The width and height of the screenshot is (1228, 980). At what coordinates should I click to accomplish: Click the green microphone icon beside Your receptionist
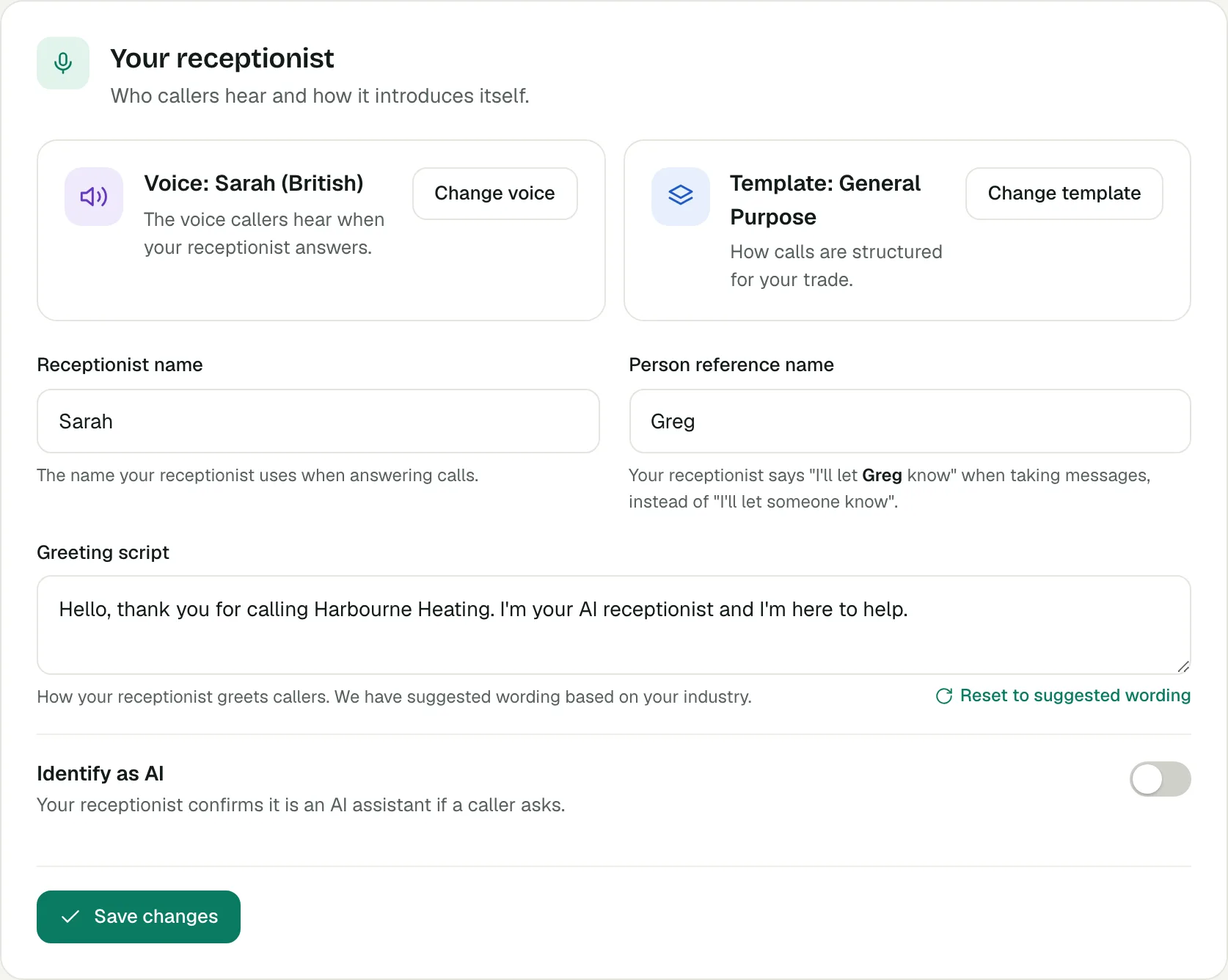tap(63, 63)
